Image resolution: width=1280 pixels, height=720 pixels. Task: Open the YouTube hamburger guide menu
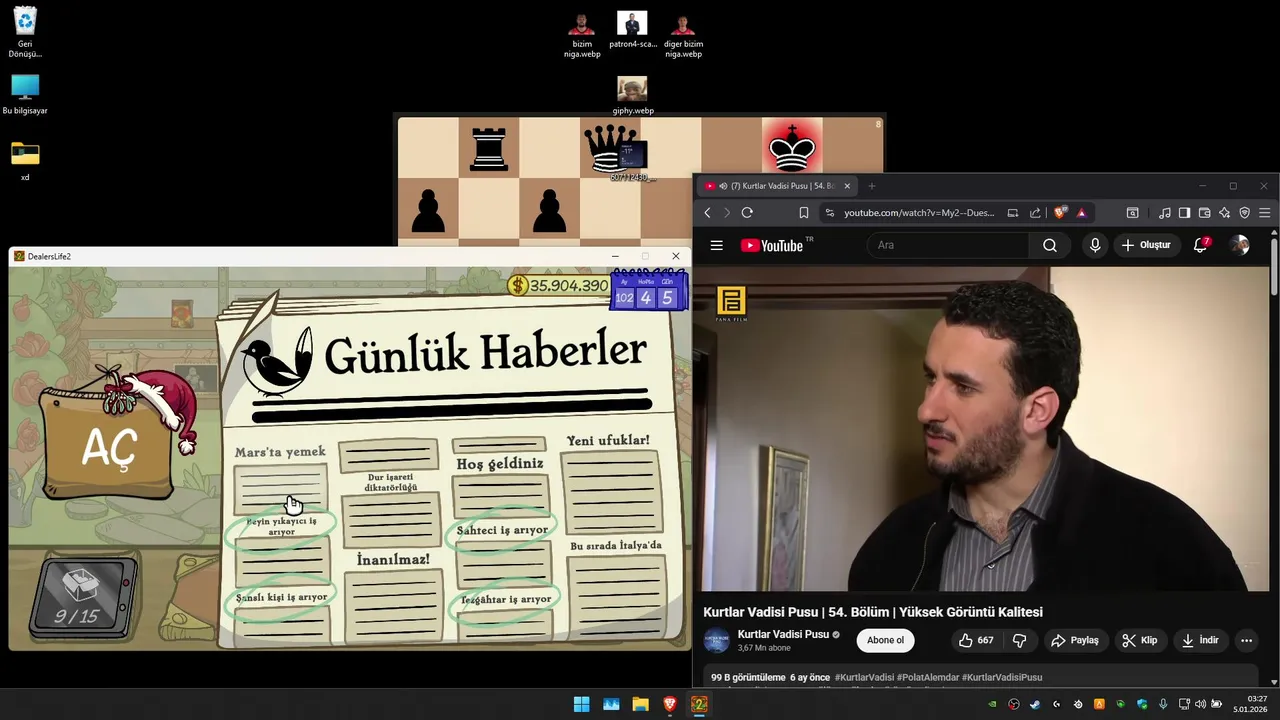[x=716, y=245]
